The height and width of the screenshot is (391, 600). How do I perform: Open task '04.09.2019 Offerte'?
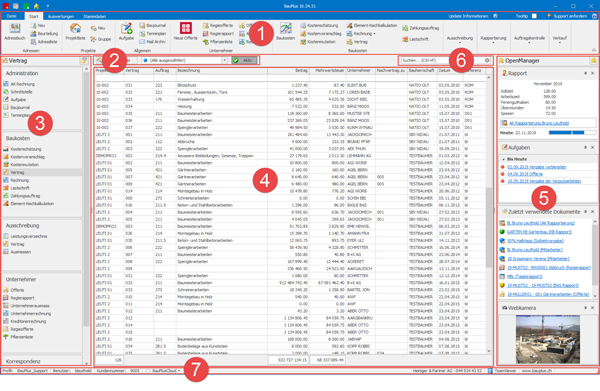[x=525, y=174]
